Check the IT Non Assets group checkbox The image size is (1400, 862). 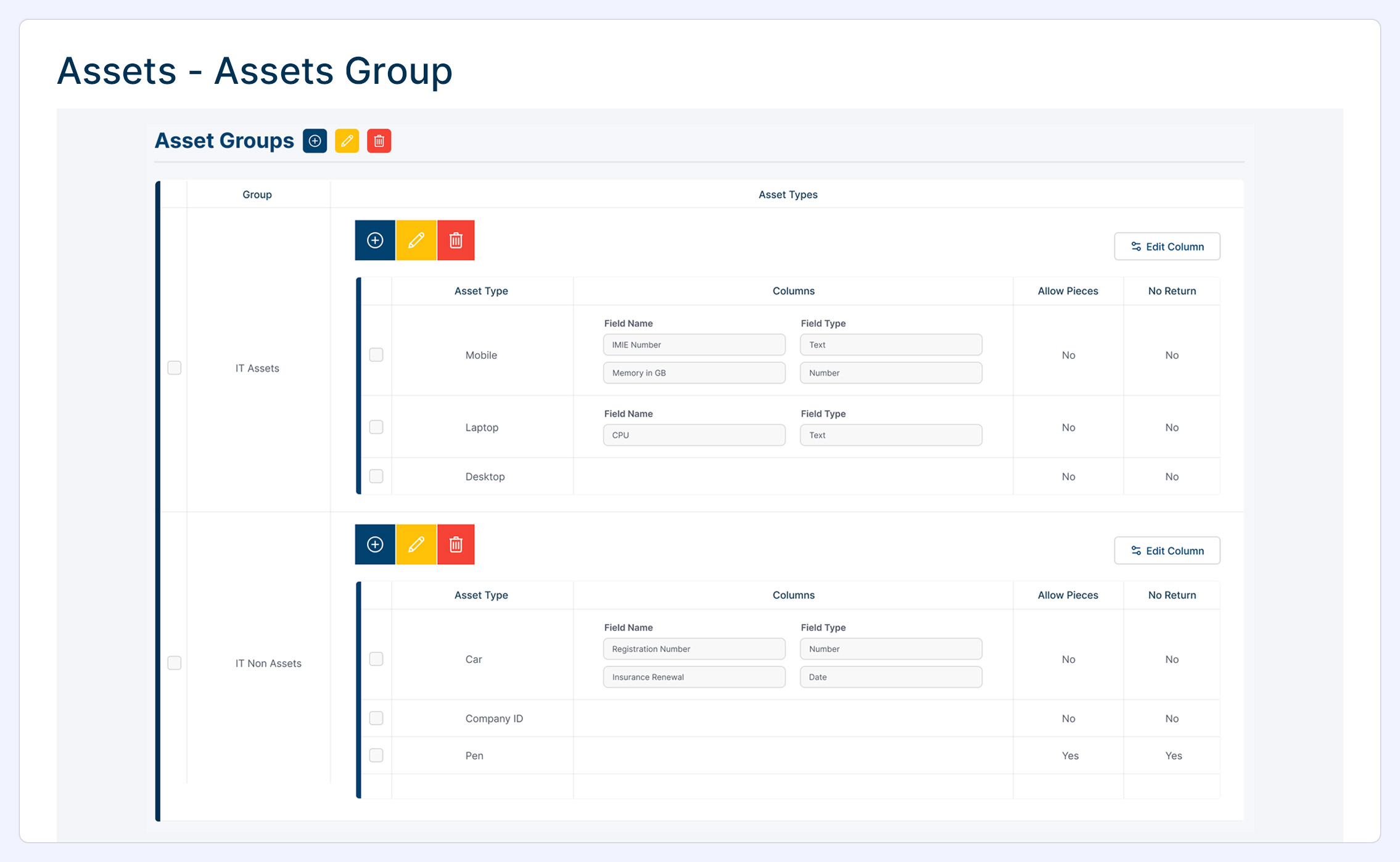[175, 663]
